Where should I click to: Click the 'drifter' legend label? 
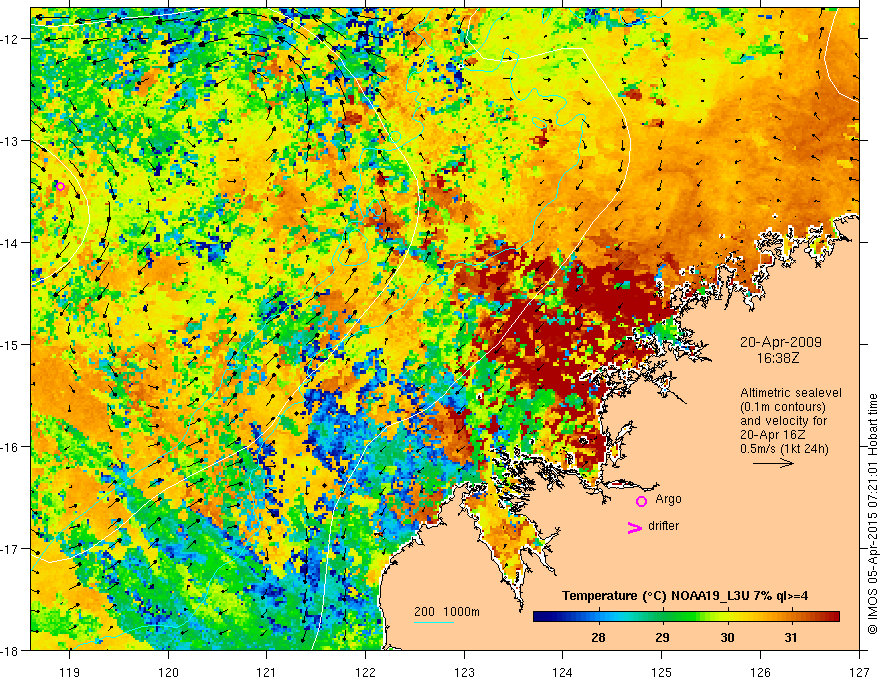click(663, 526)
